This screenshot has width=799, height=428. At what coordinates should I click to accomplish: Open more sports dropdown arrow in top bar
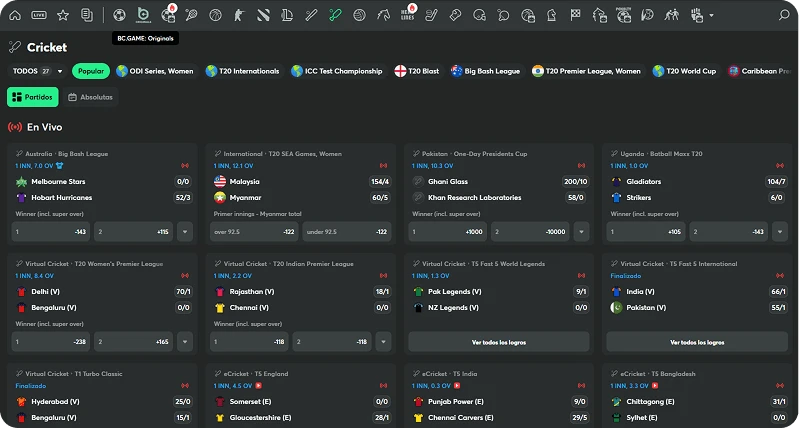pyautogui.click(x=711, y=15)
